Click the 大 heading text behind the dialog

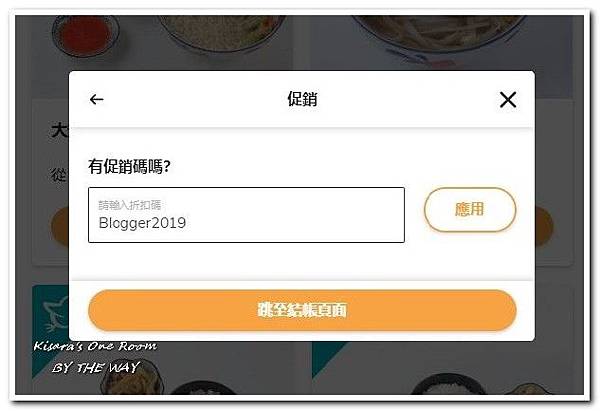(x=60, y=130)
